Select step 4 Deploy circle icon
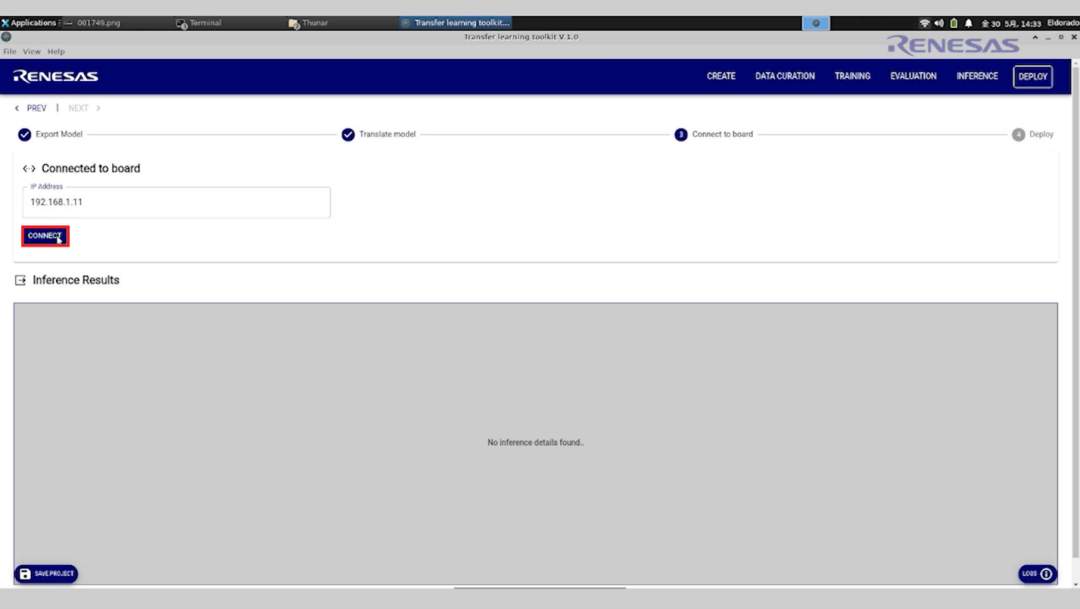Viewport: 1080px width, 609px height. (1018, 134)
